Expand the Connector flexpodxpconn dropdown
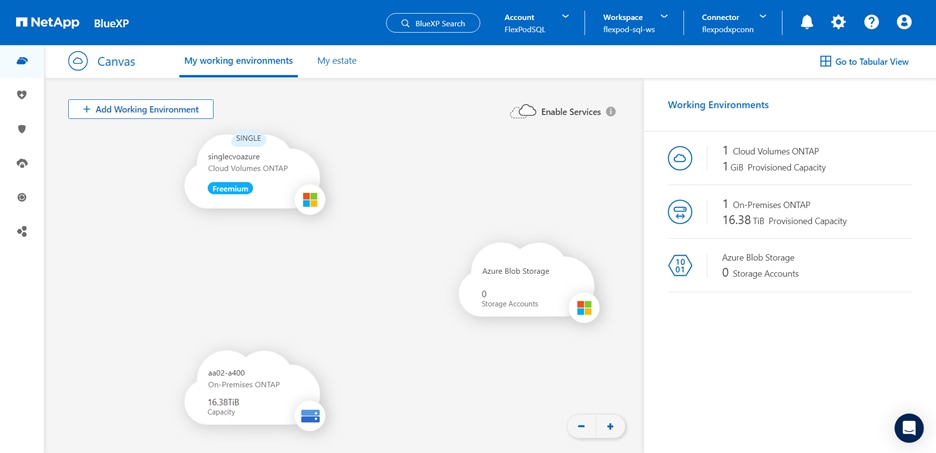This screenshot has height=453, width=936. pyautogui.click(x=734, y=23)
